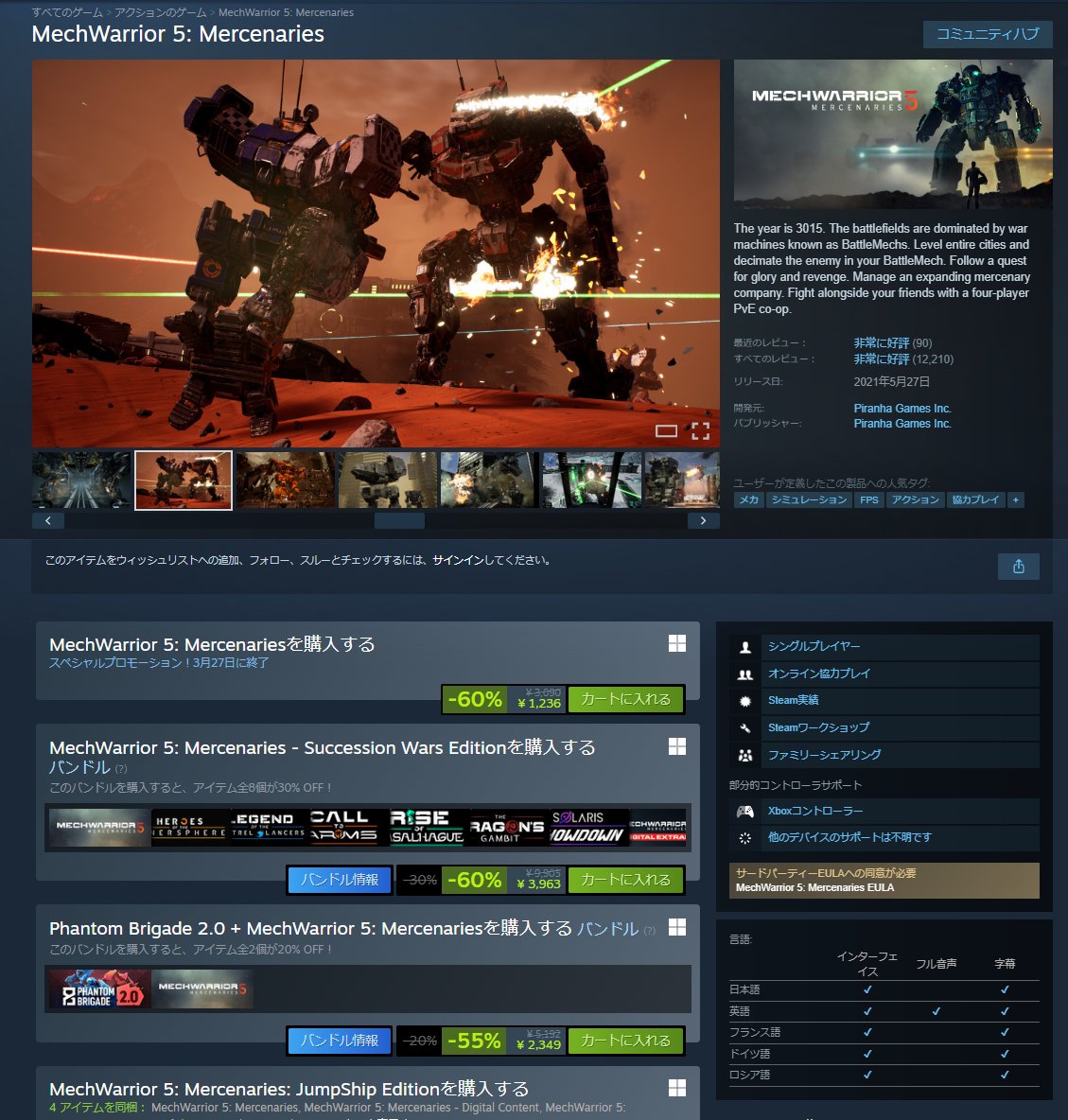The height and width of the screenshot is (1120, 1068).
Task: Click the Heroes of the Inner Sphere bundle image
Action: (x=190, y=827)
